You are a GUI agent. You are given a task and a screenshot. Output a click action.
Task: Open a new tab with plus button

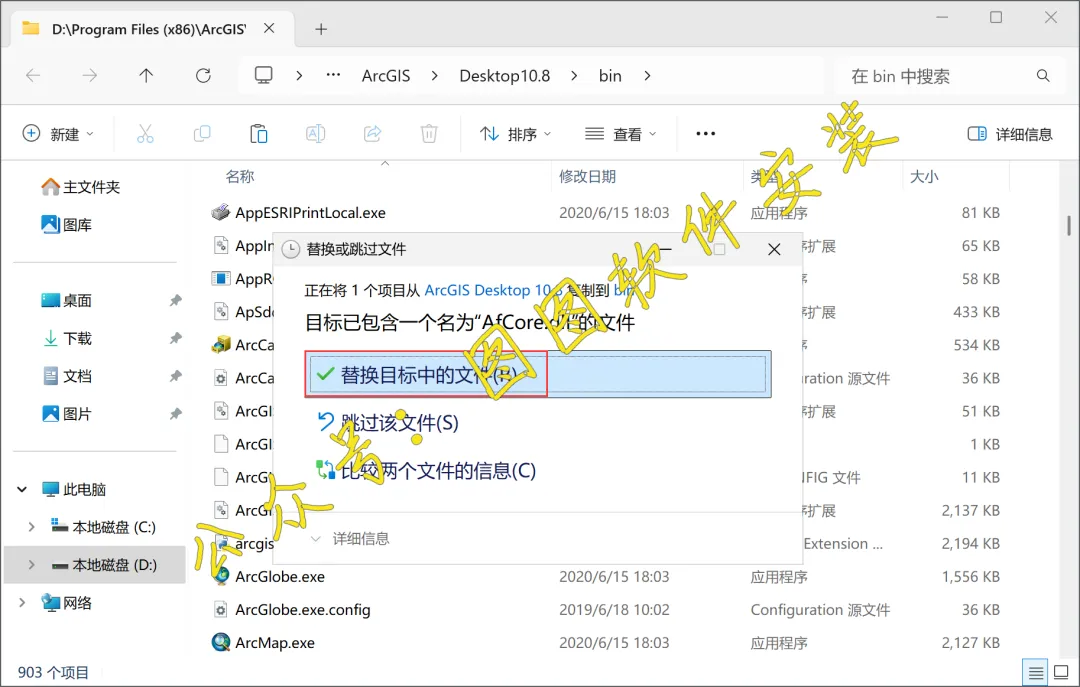pyautogui.click(x=321, y=29)
